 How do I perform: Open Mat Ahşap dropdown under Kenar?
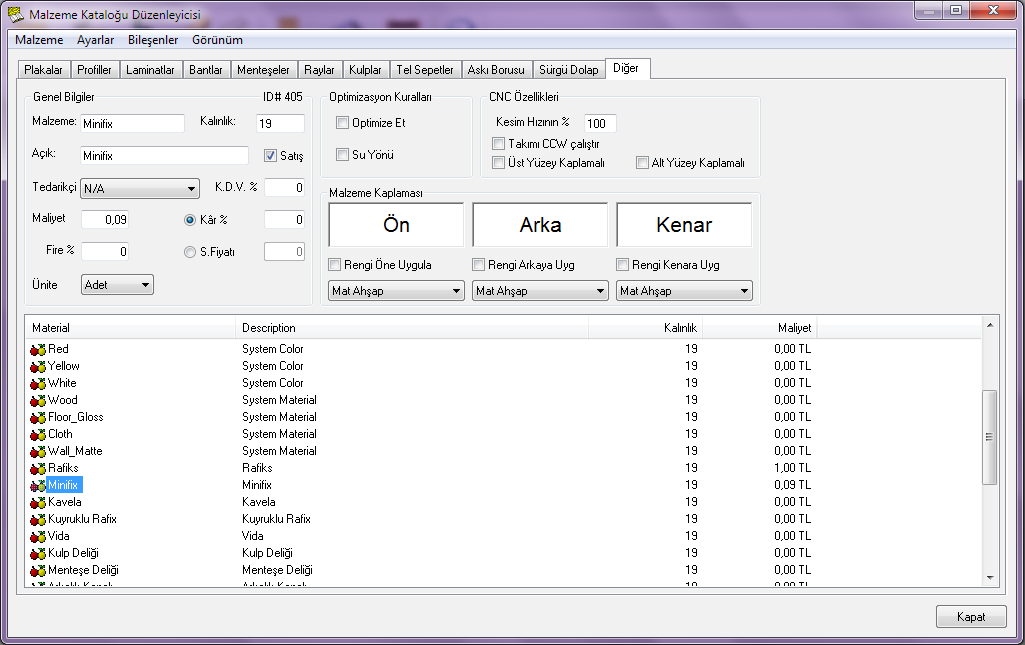[684, 291]
